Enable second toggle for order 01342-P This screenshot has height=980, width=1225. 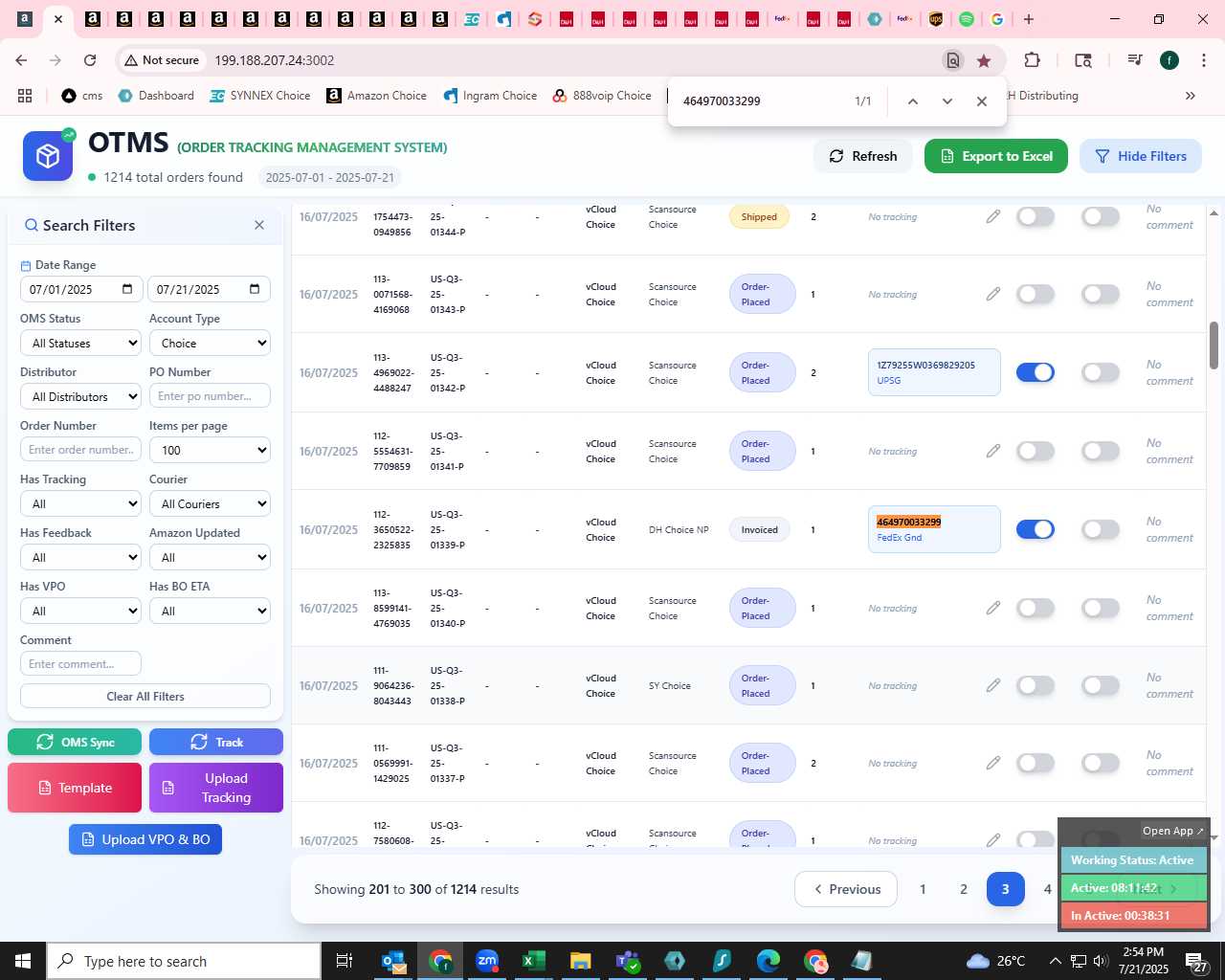(x=1100, y=372)
